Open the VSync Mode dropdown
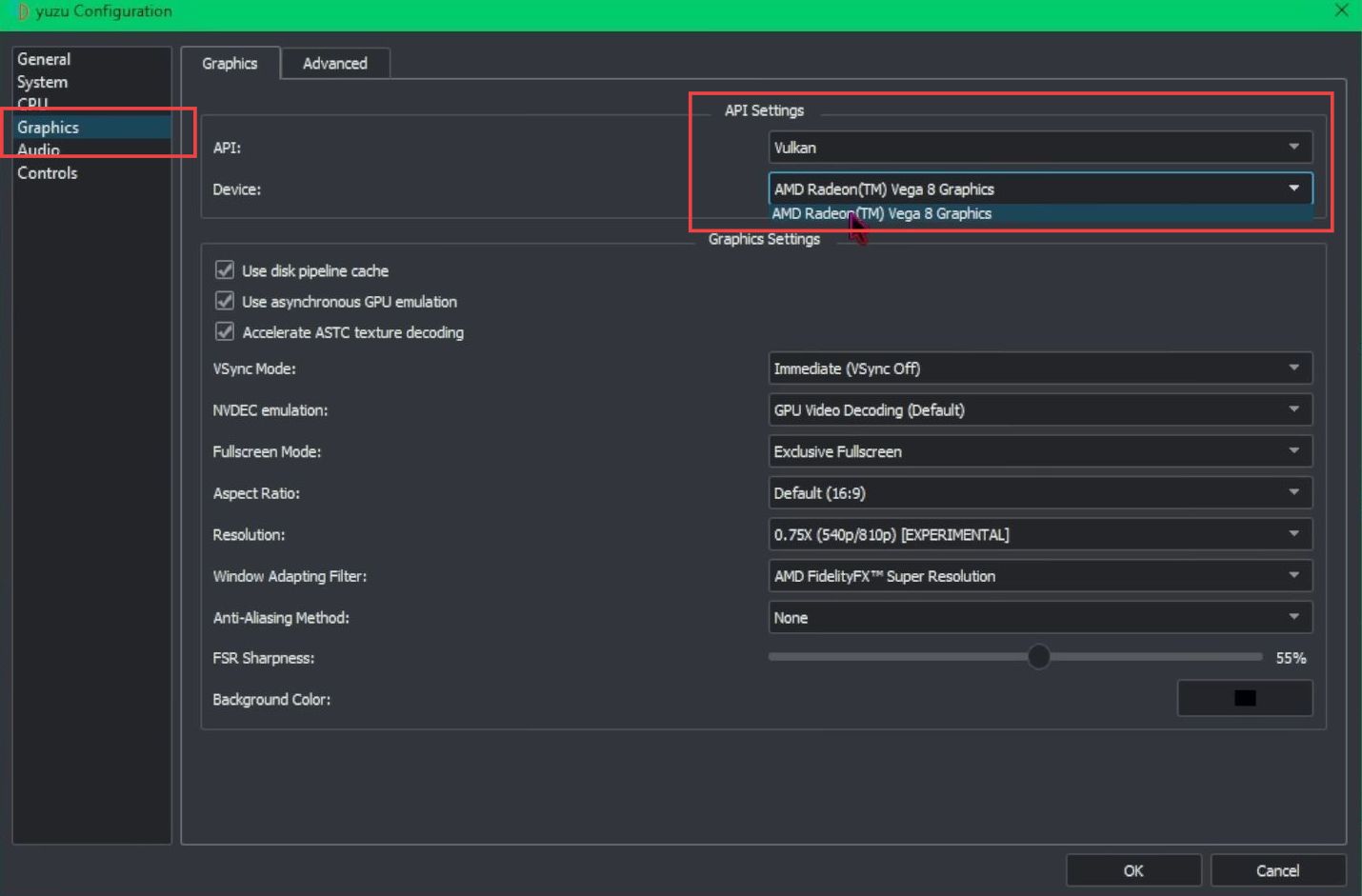 [1040, 368]
